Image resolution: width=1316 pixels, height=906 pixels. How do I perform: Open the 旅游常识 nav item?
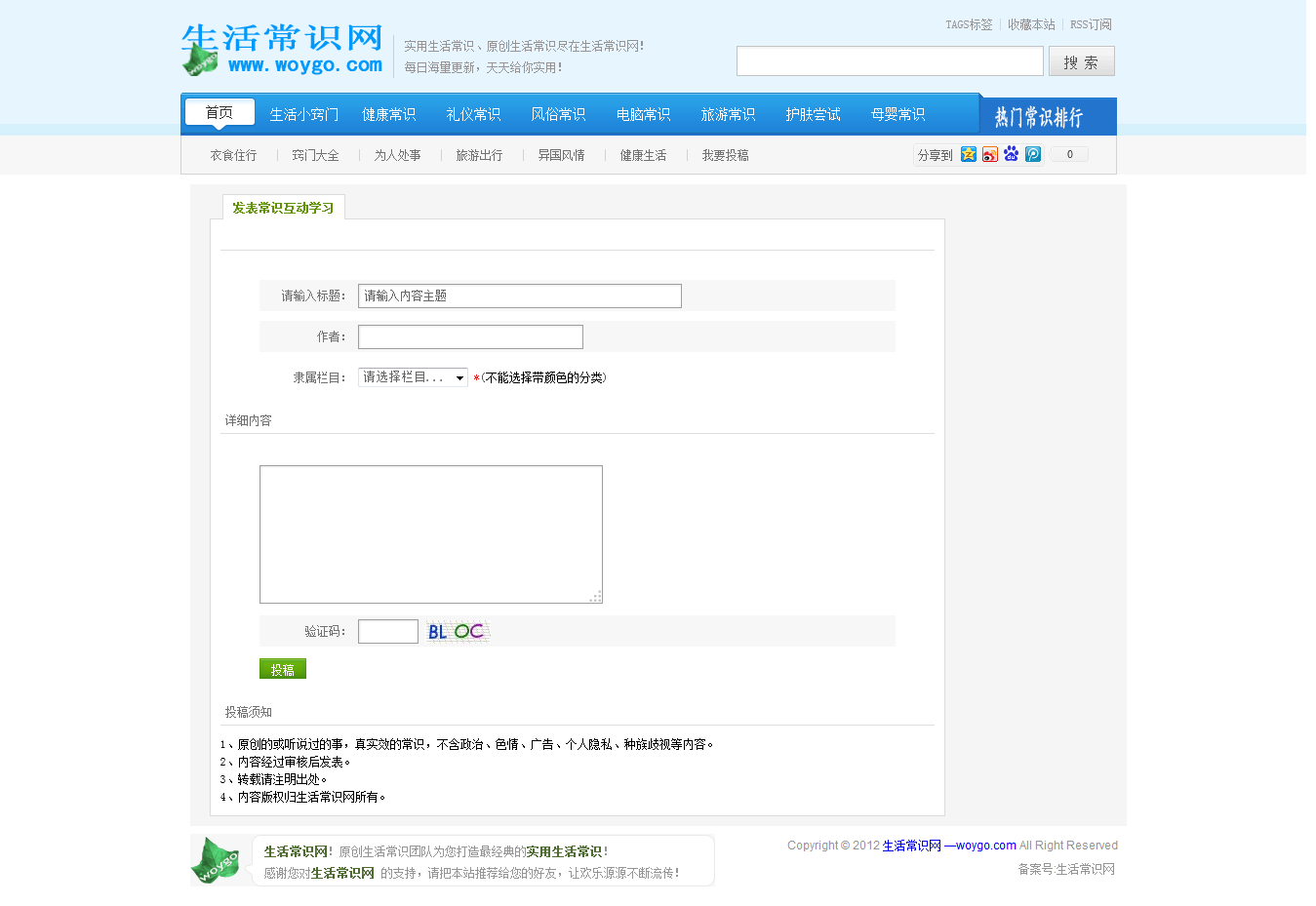(729, 114)
